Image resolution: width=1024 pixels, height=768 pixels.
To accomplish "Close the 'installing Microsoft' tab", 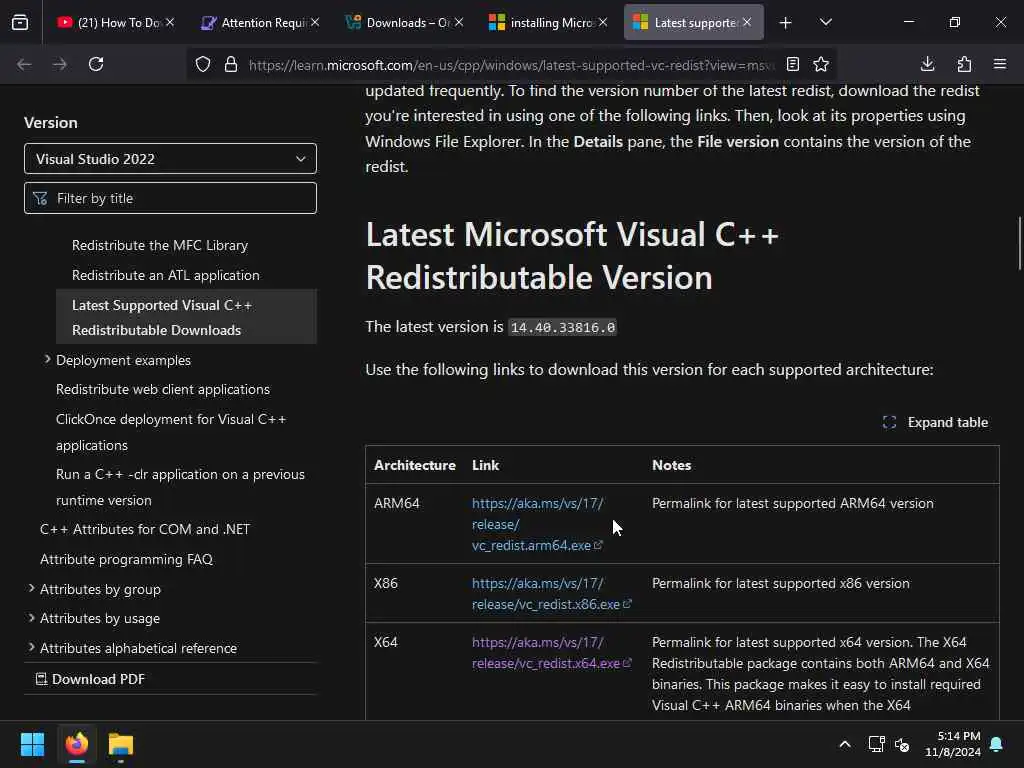I will point(603,22).
